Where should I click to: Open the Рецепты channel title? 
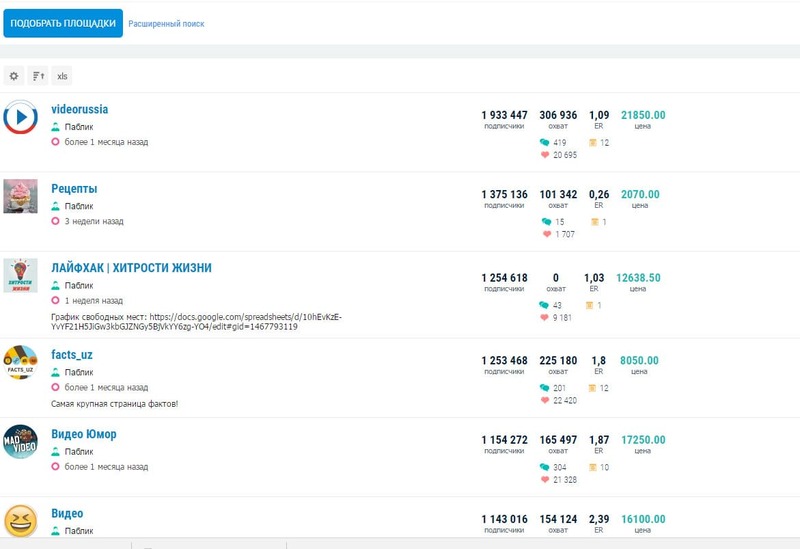(74, 188)
